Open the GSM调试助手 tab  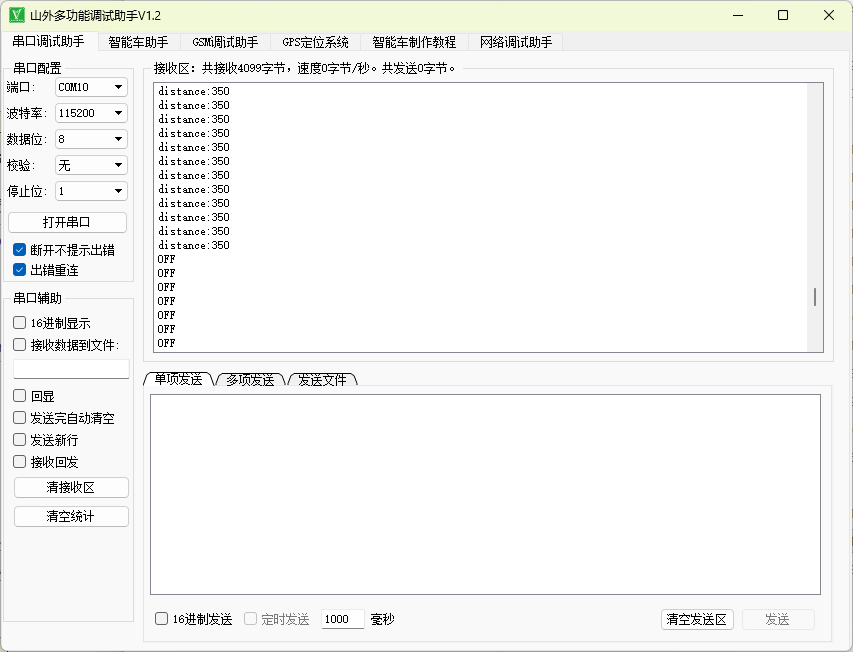[x=225, y=42]
